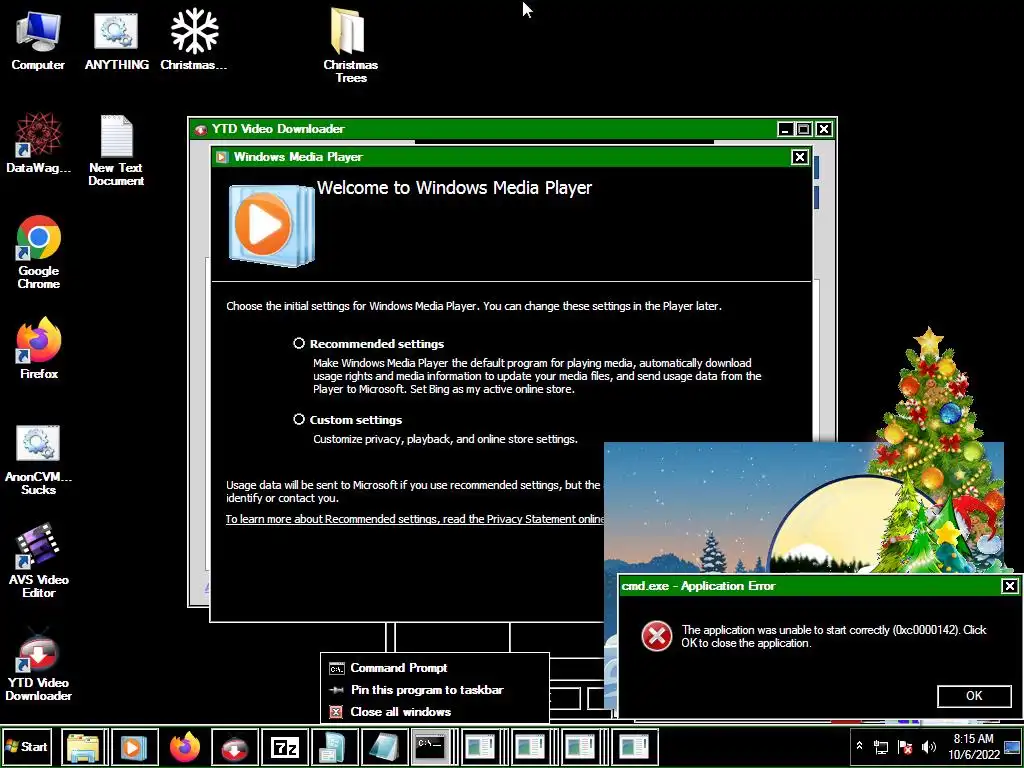Screen dimensions: 1024x768
Task: Open the taskbar clock showing 8:15 AM
Action: click(974, 746)
